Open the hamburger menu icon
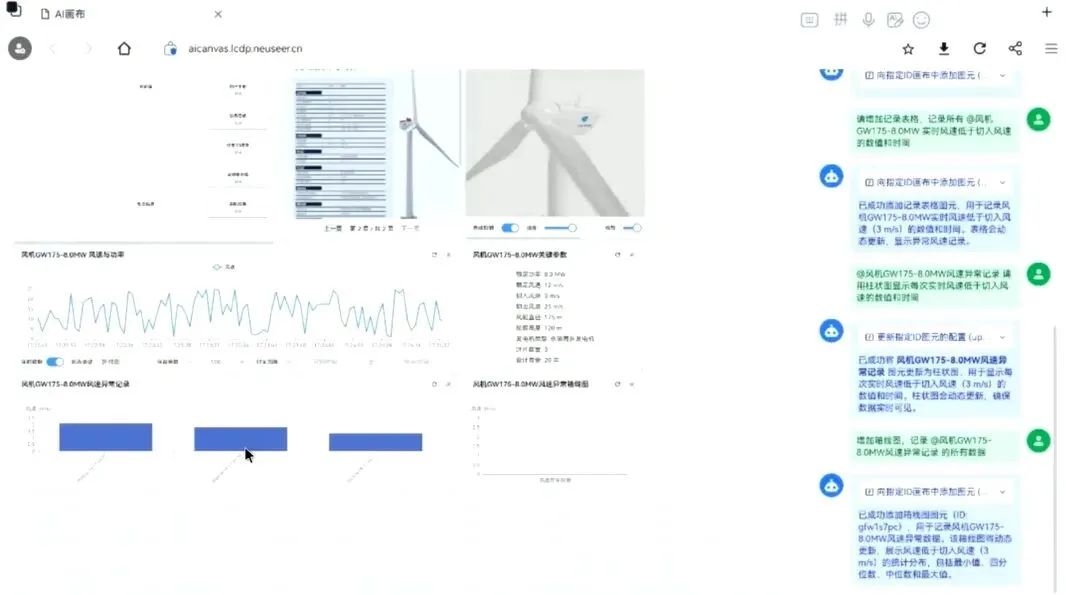 click(x=1051, y=48)
